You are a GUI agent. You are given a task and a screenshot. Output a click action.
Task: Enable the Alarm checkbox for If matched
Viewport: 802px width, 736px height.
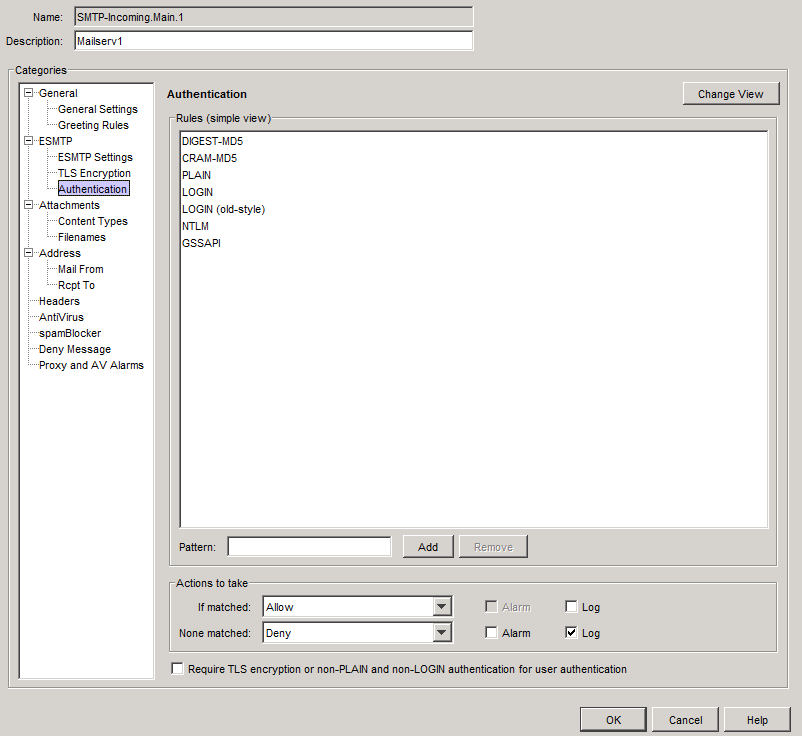tap(490, 607)
